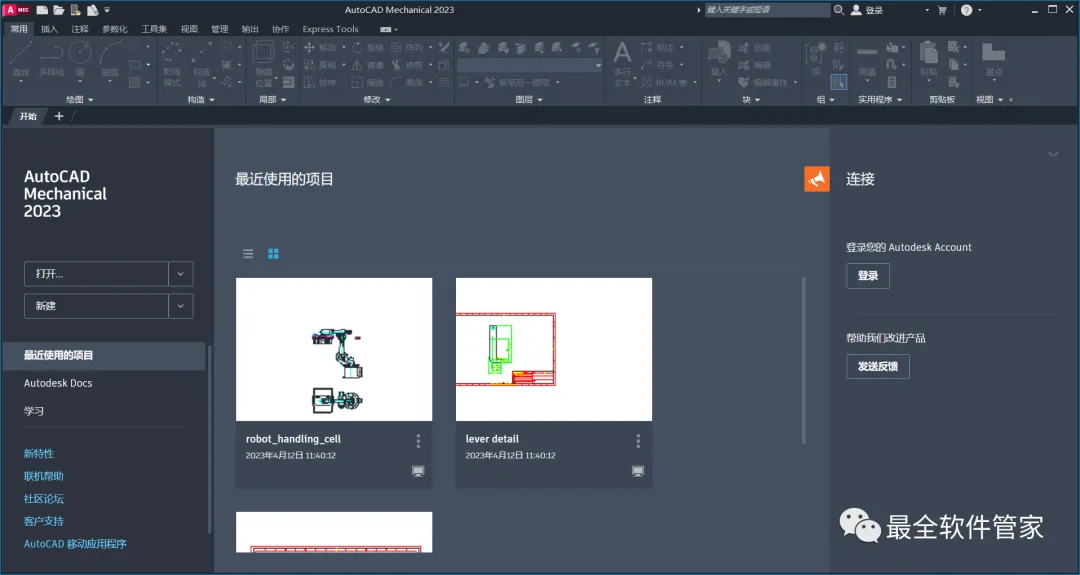Select the Trim (修剪) tool
The height and width of the screenshot is (575, 1080).
click(407, 65)
